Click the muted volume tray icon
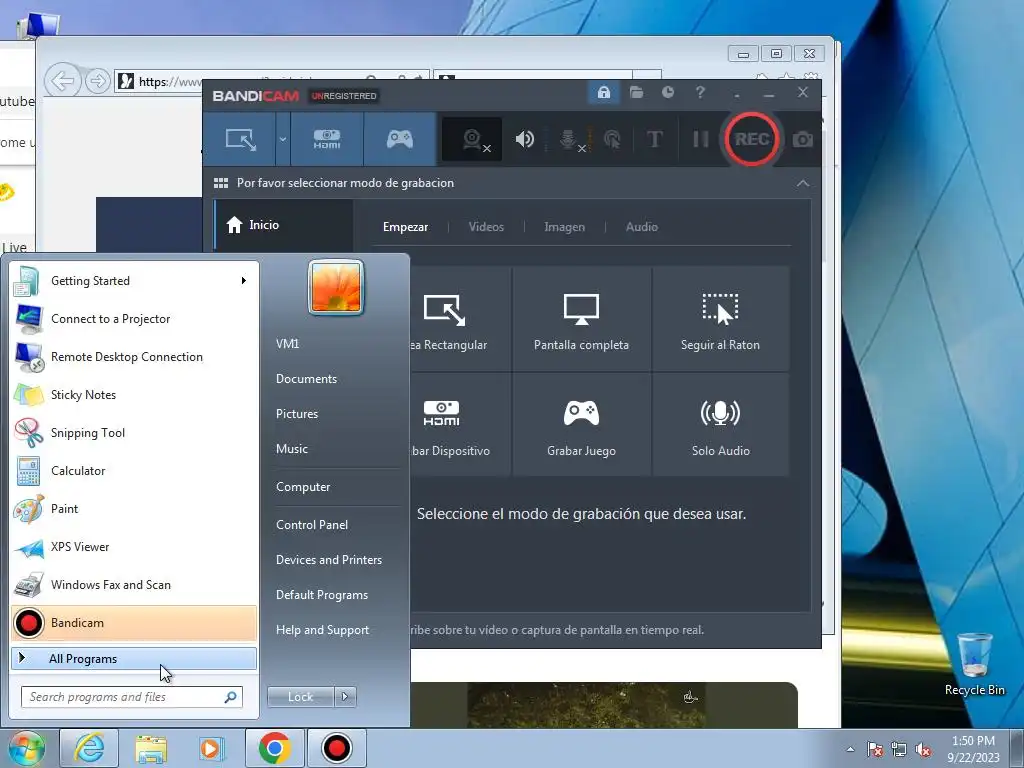This screenshot has height=768, width=1024. tap(923, 749)
